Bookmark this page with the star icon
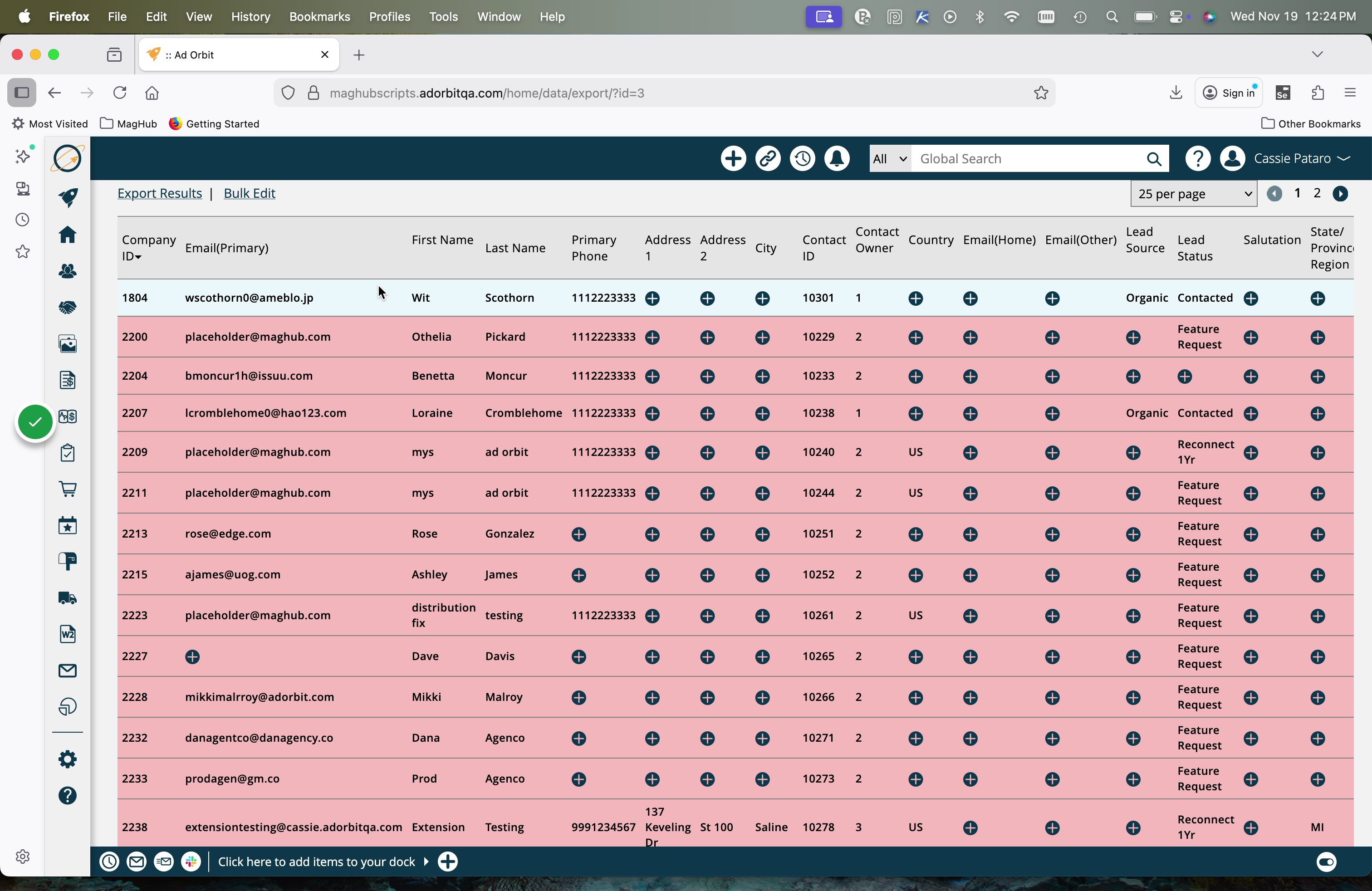 pos(1040,93)
